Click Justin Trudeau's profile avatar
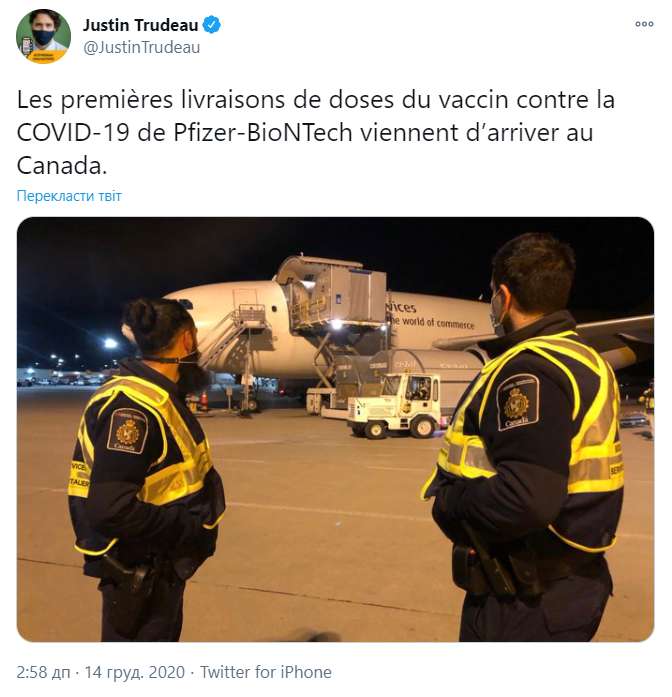Screen dimensions: 672x697 44,36
